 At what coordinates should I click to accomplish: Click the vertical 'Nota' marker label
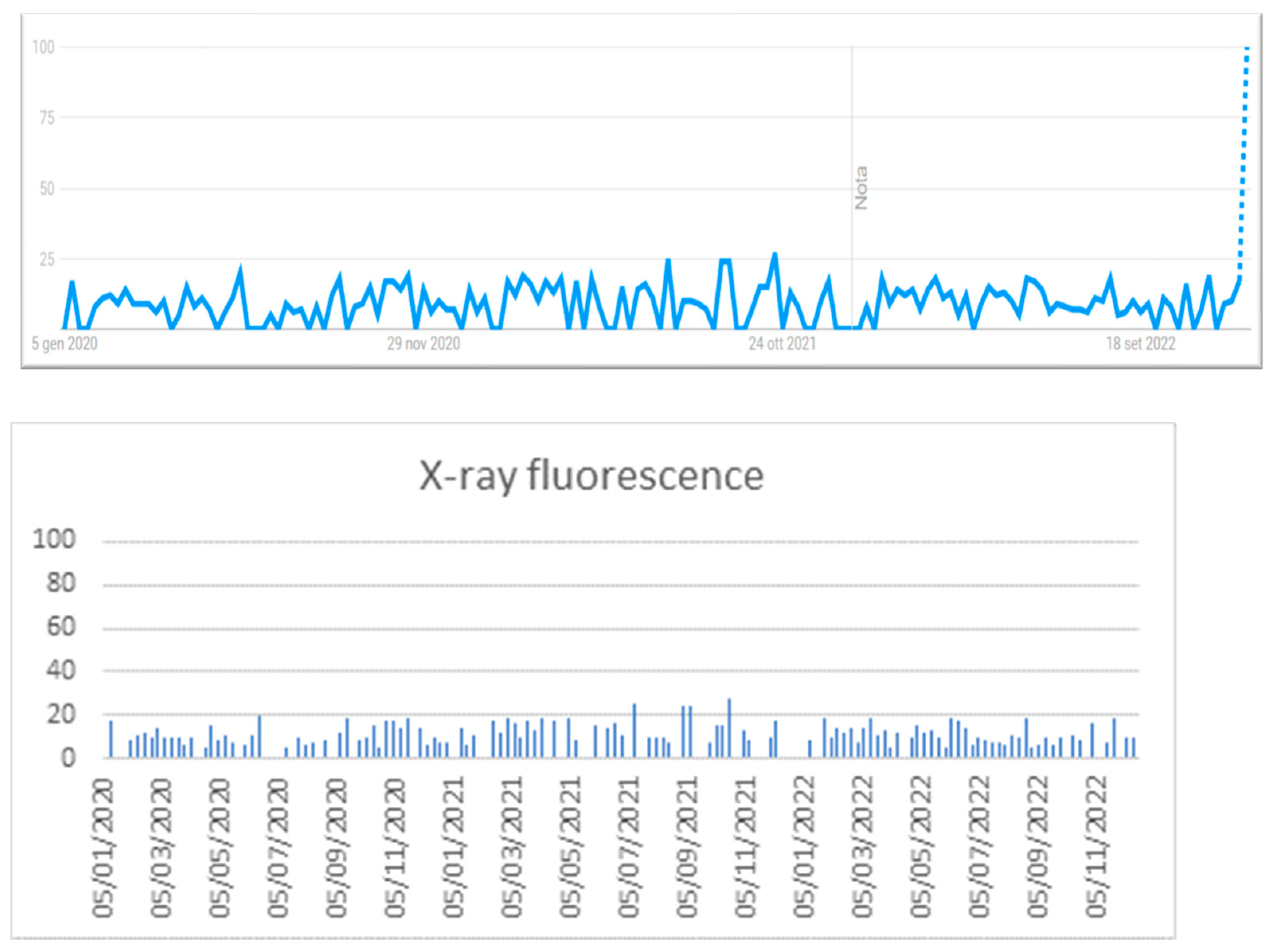[861, 188]
